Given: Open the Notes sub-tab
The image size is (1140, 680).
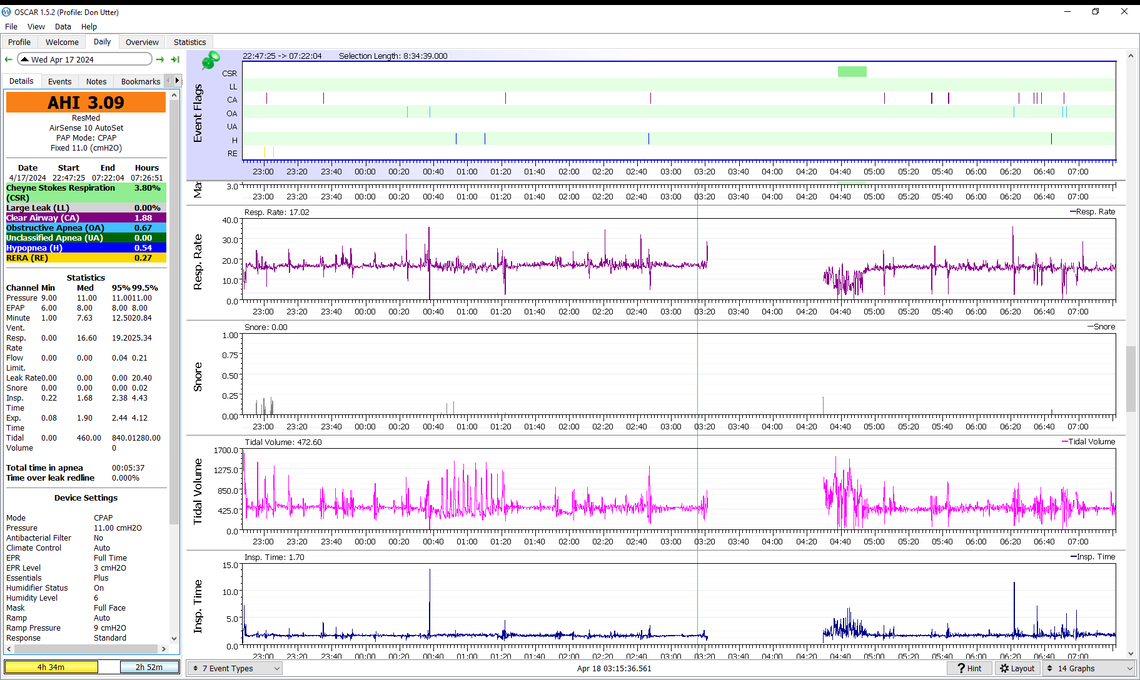Looking at the screenshot, I should (x=96, y=81).
